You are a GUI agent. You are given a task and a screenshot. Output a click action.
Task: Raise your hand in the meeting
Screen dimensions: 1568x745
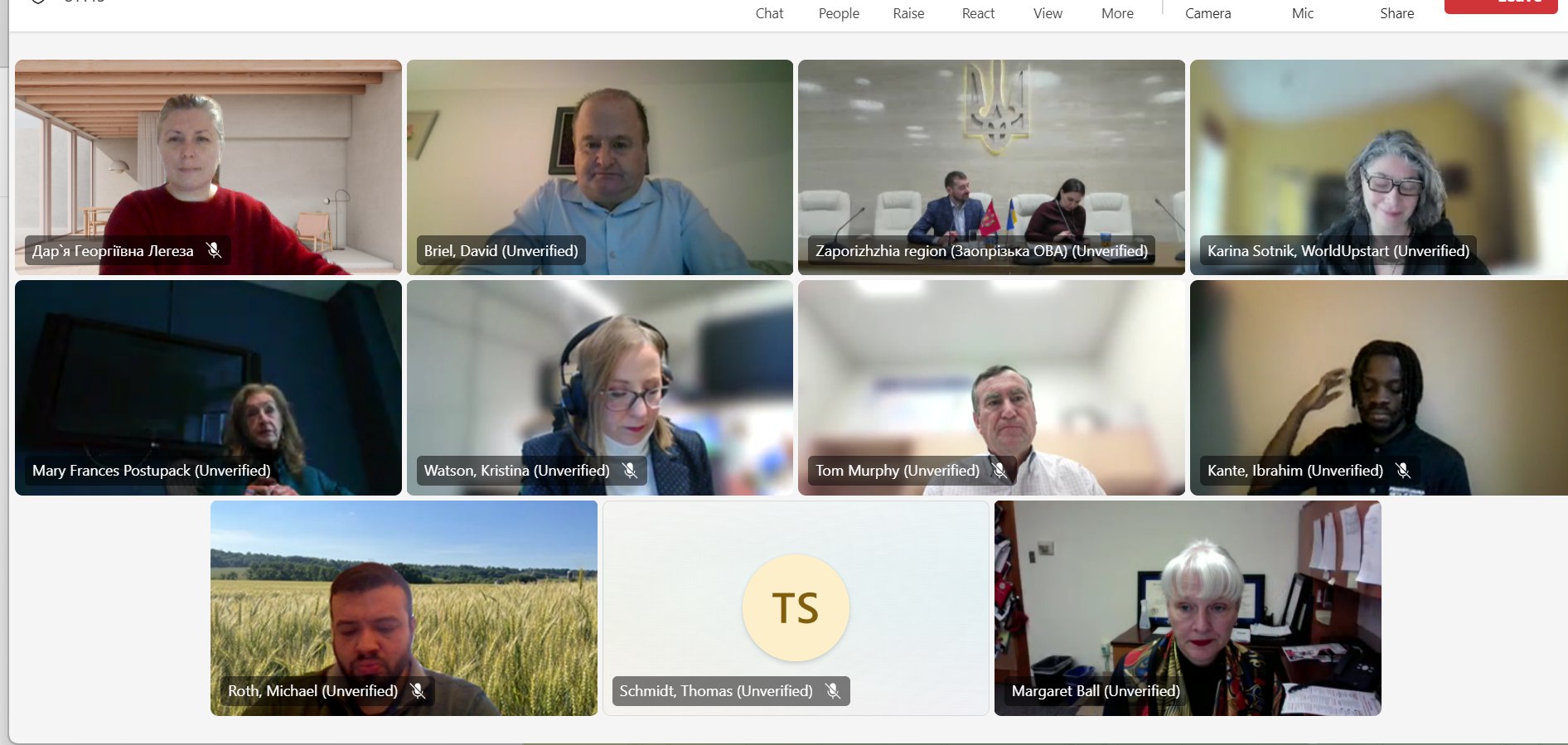tap(908, 12)
